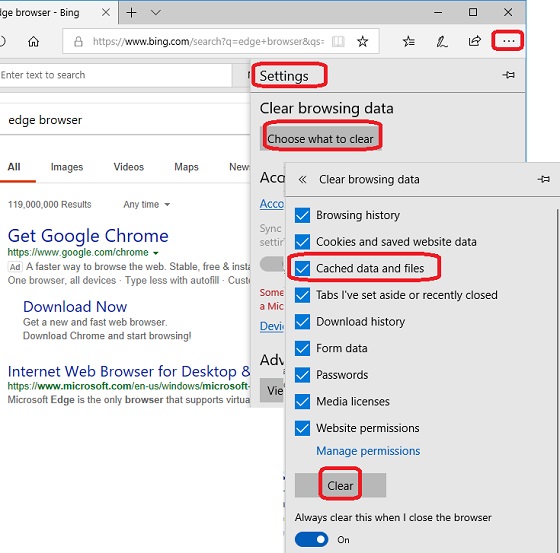Open the Settings and more ellipsis menu

tap(508, 41)
